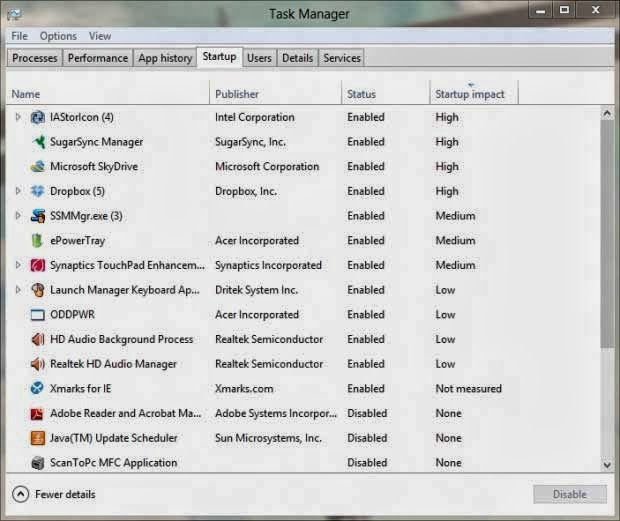Click the Task Manager title bar icon
This screenshot has width=620, height=521.
click(15, 14)
